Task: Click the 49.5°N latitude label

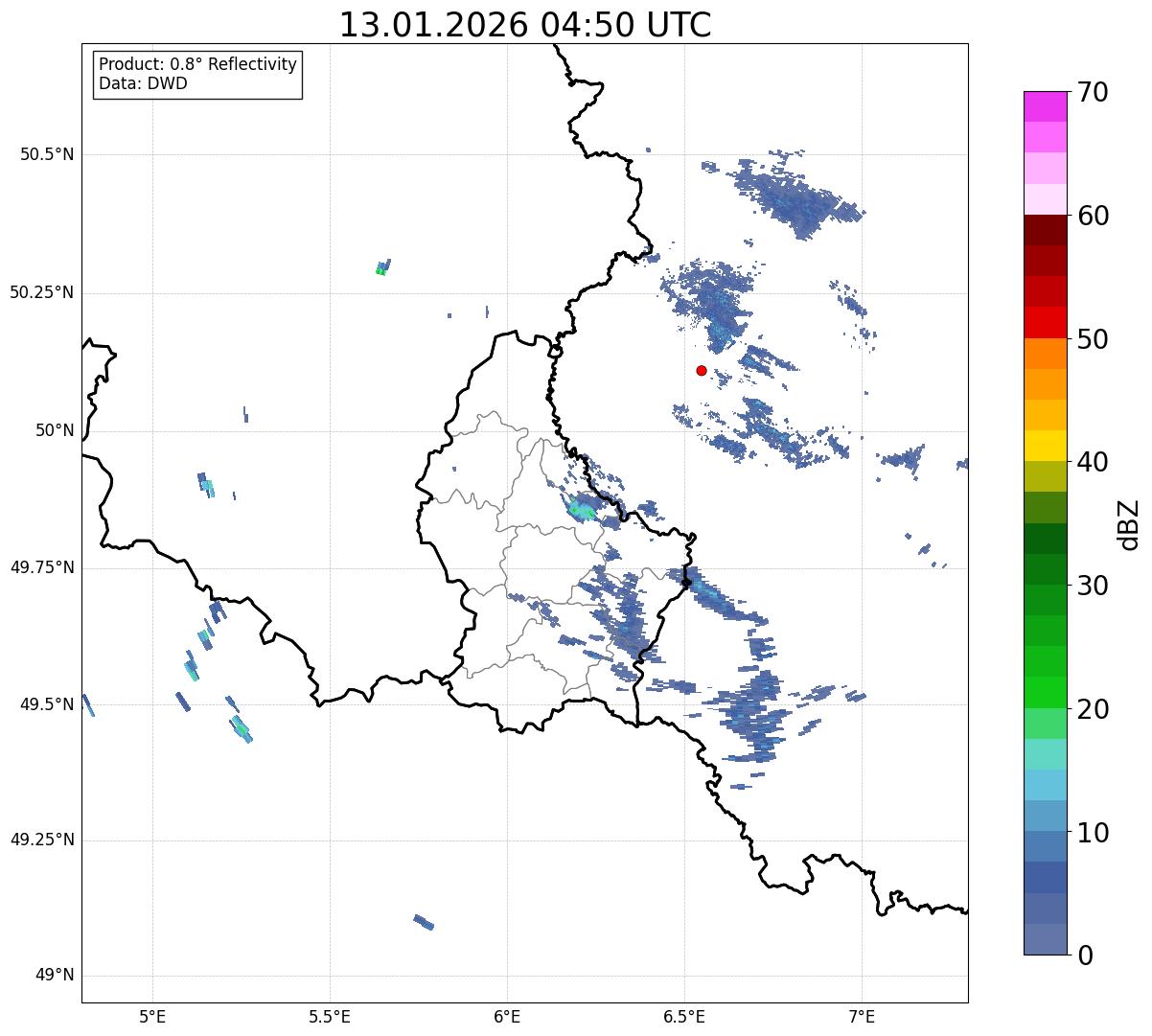Action: (x=46, y=704)
